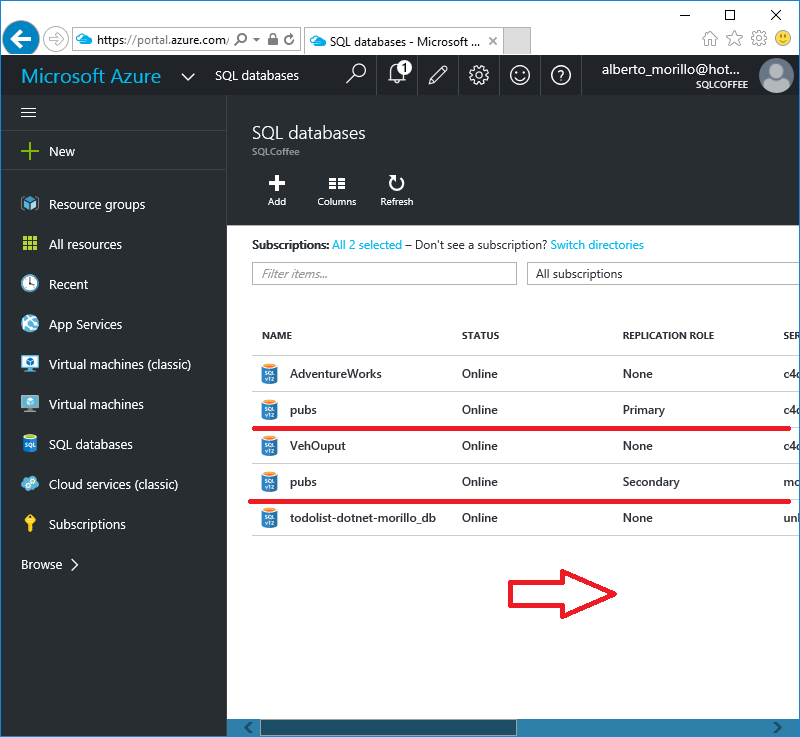
Task: Click the horizontal scrollbar left arrow
Action: 248,727
